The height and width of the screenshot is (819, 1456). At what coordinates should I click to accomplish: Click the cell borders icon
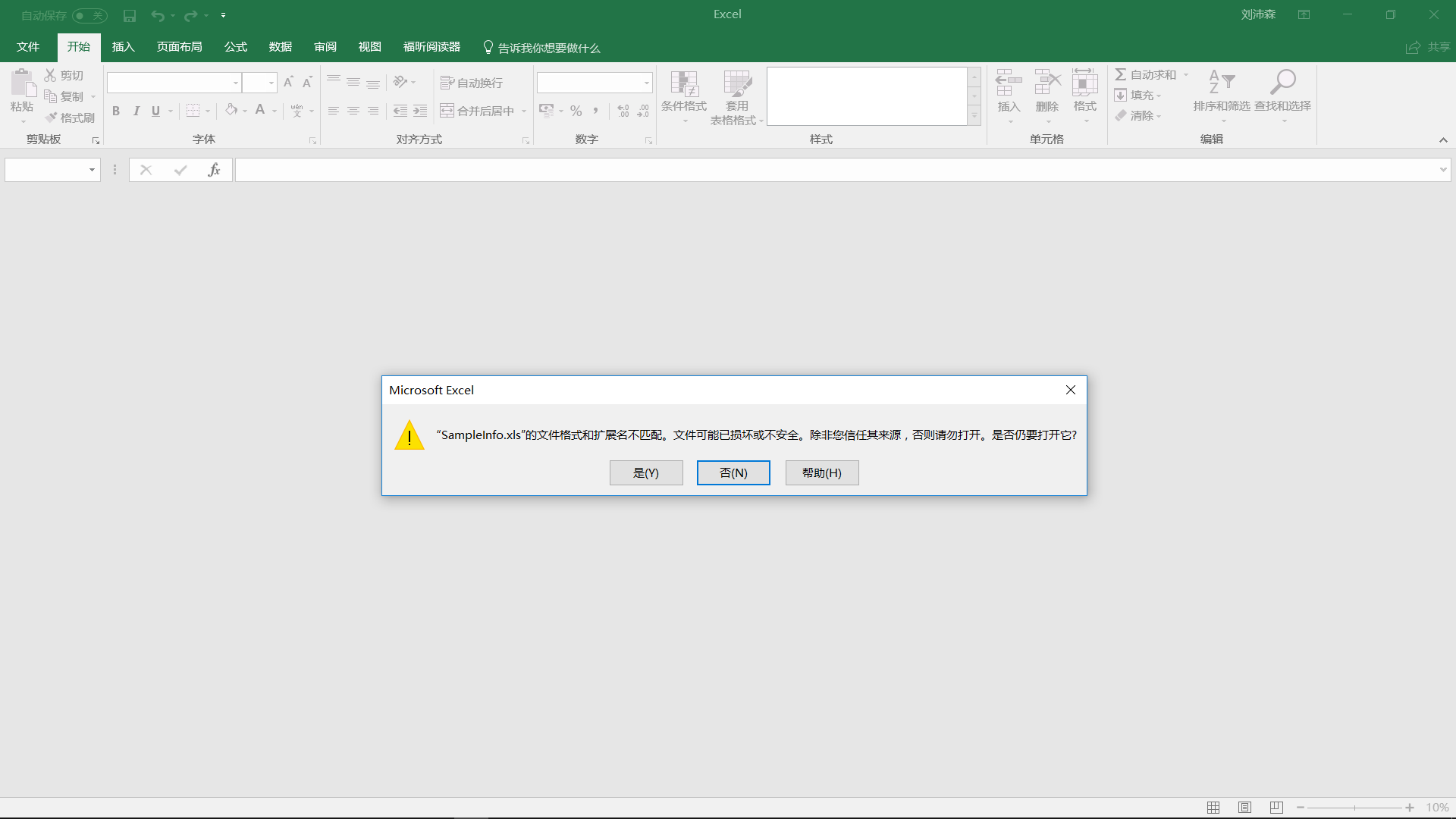pyautogui.click(x=193, y=111)
